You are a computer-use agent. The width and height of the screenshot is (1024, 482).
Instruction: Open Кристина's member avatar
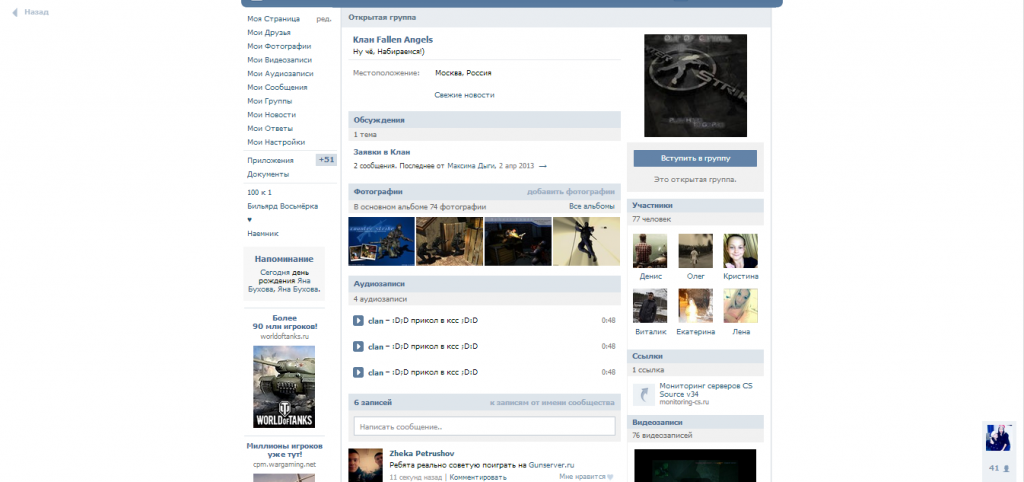[740, 251]
